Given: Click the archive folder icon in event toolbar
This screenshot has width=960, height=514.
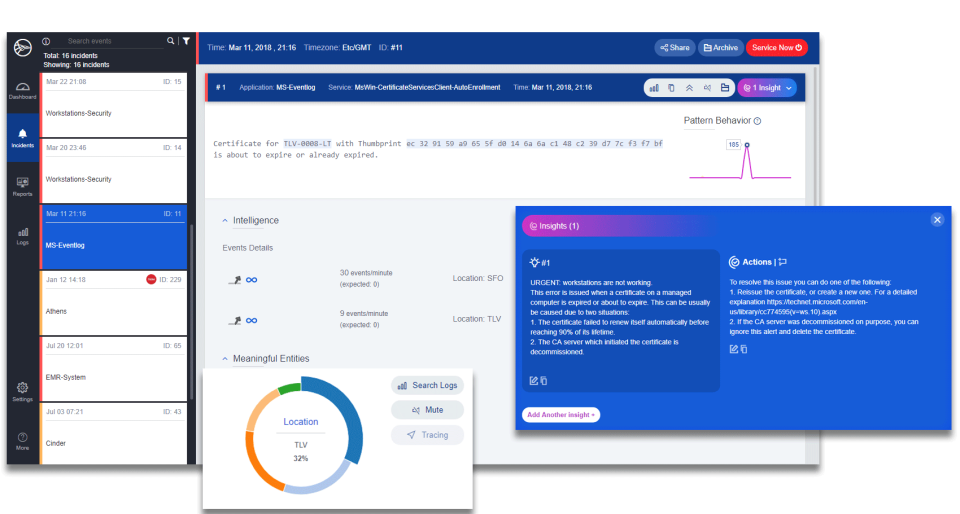Looking at the screenshot, I should (x=725, y=88).
